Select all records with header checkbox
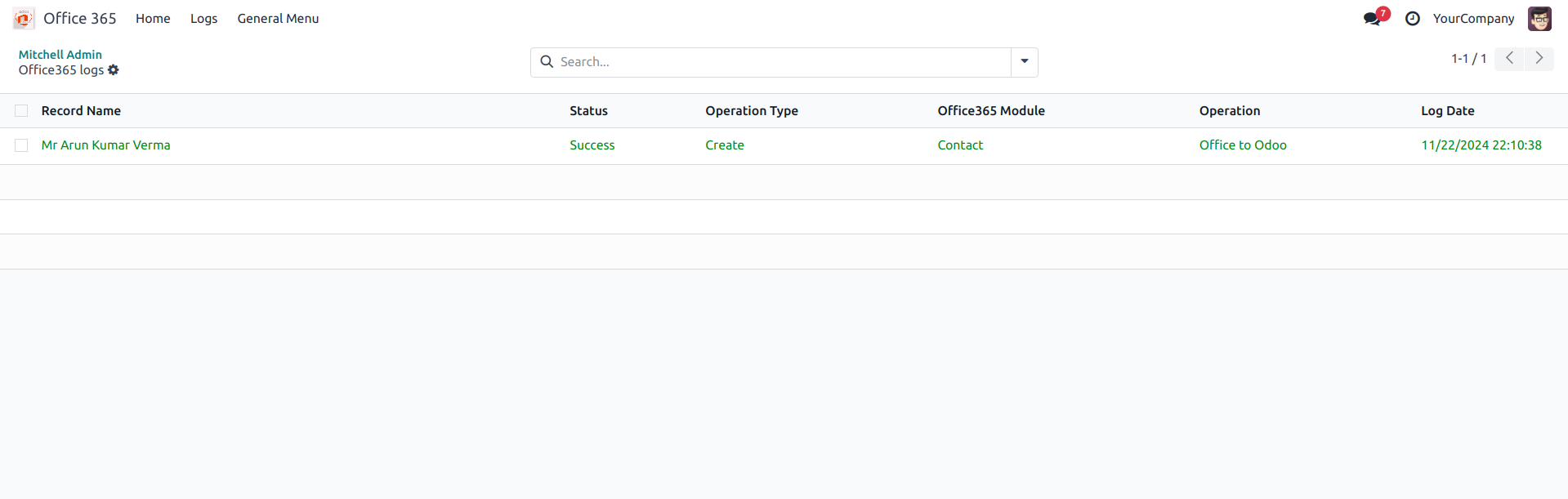This screenshot has width=1568, height=499. coord(21,111)
